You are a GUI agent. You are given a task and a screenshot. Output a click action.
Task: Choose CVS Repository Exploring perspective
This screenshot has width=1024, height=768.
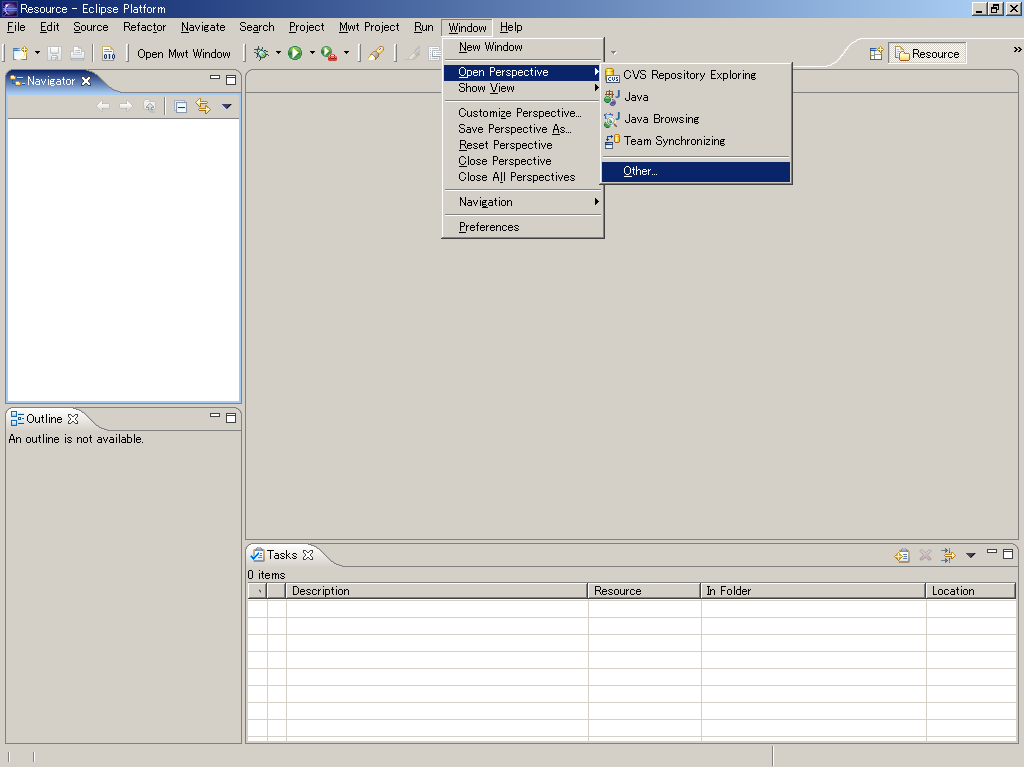tap(696, 75)
